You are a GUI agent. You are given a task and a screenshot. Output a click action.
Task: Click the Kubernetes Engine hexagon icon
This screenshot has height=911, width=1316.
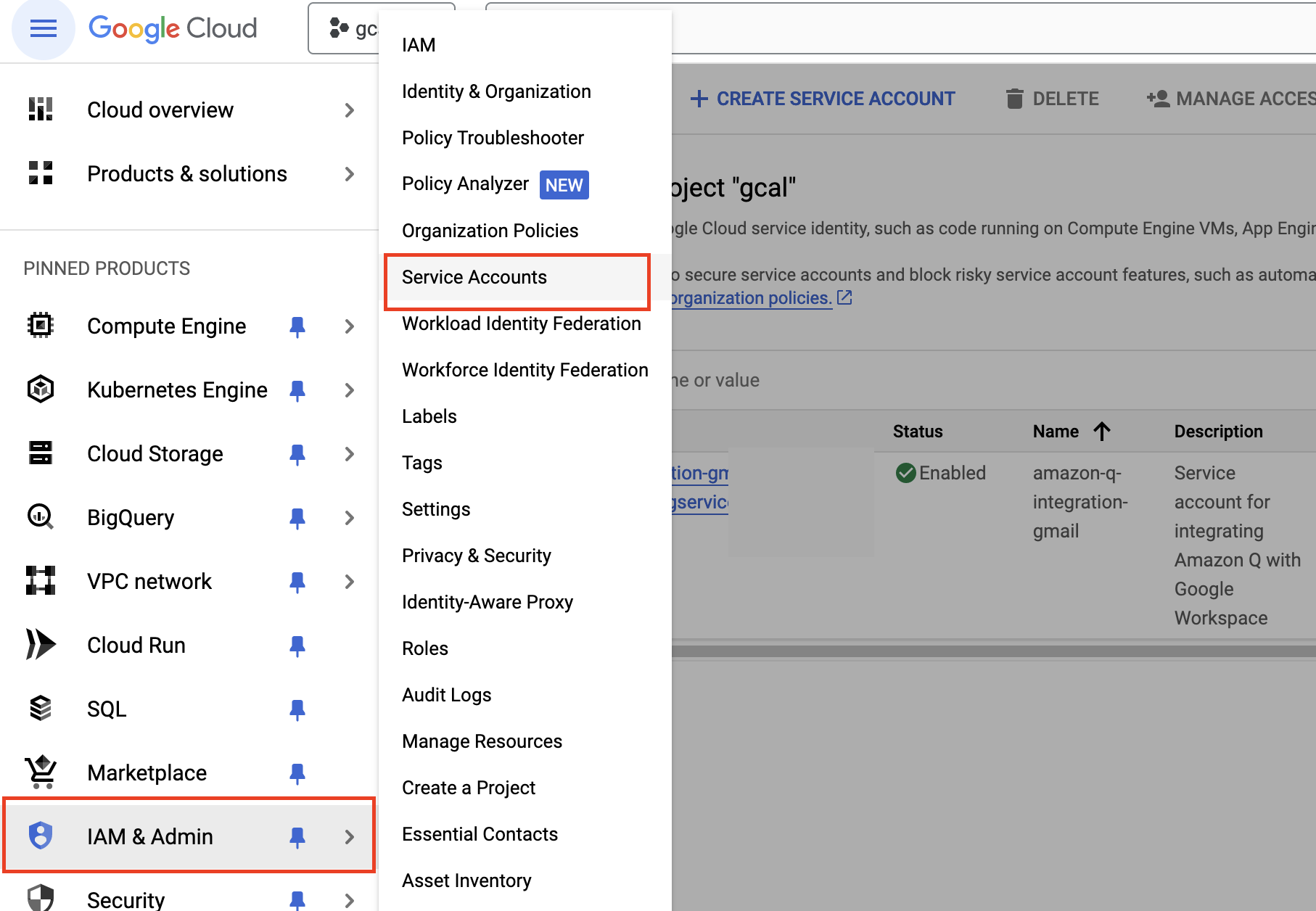click(x=41, y=389)
